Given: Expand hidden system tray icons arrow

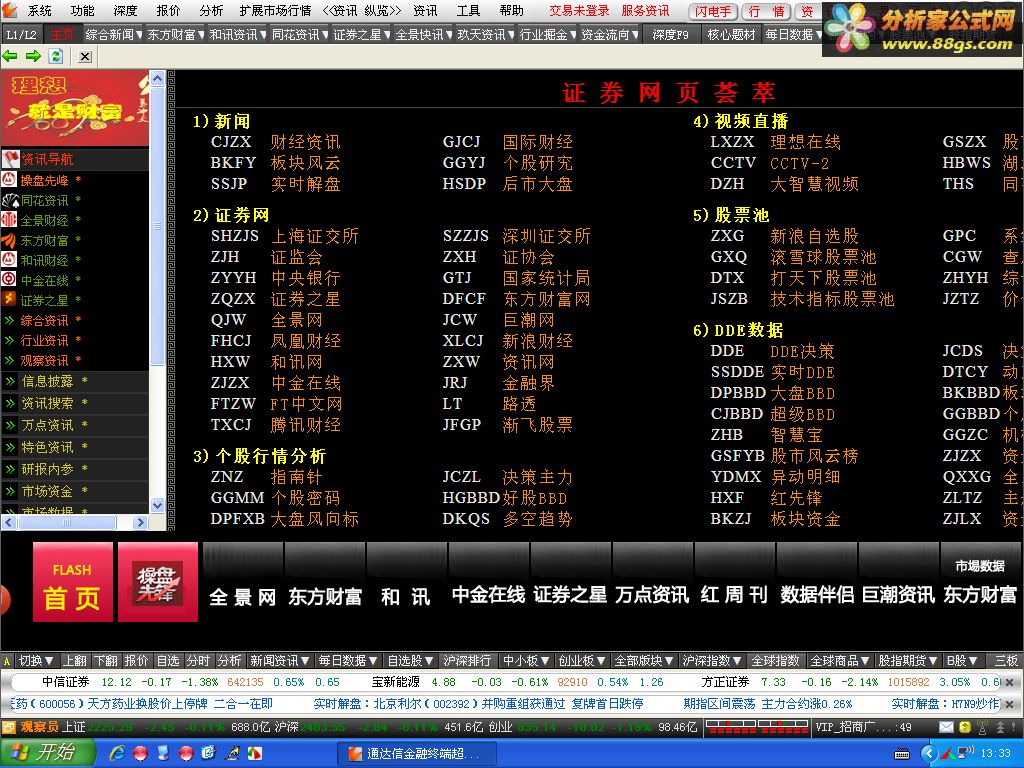Looking at the screenshot, I should pos(929,754).
